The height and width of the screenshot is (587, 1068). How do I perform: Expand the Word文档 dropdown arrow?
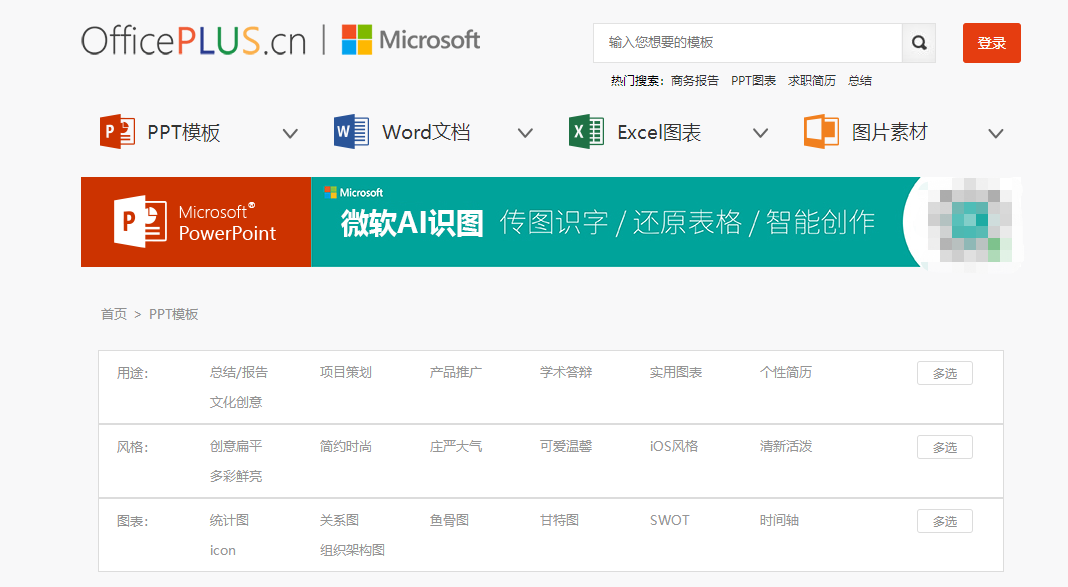pos(525,133)
